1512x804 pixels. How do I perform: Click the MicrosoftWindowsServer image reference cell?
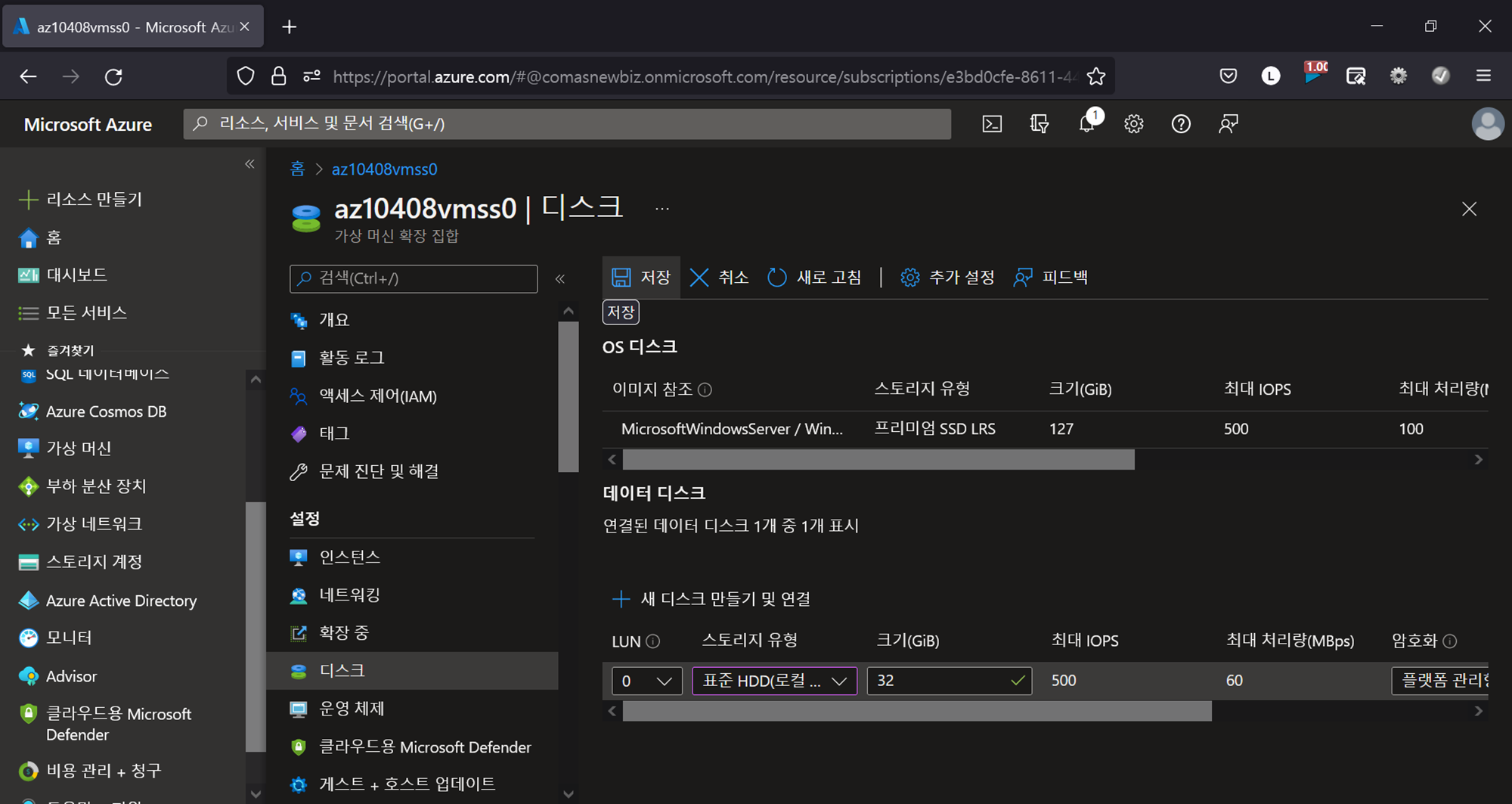point(732,429)
